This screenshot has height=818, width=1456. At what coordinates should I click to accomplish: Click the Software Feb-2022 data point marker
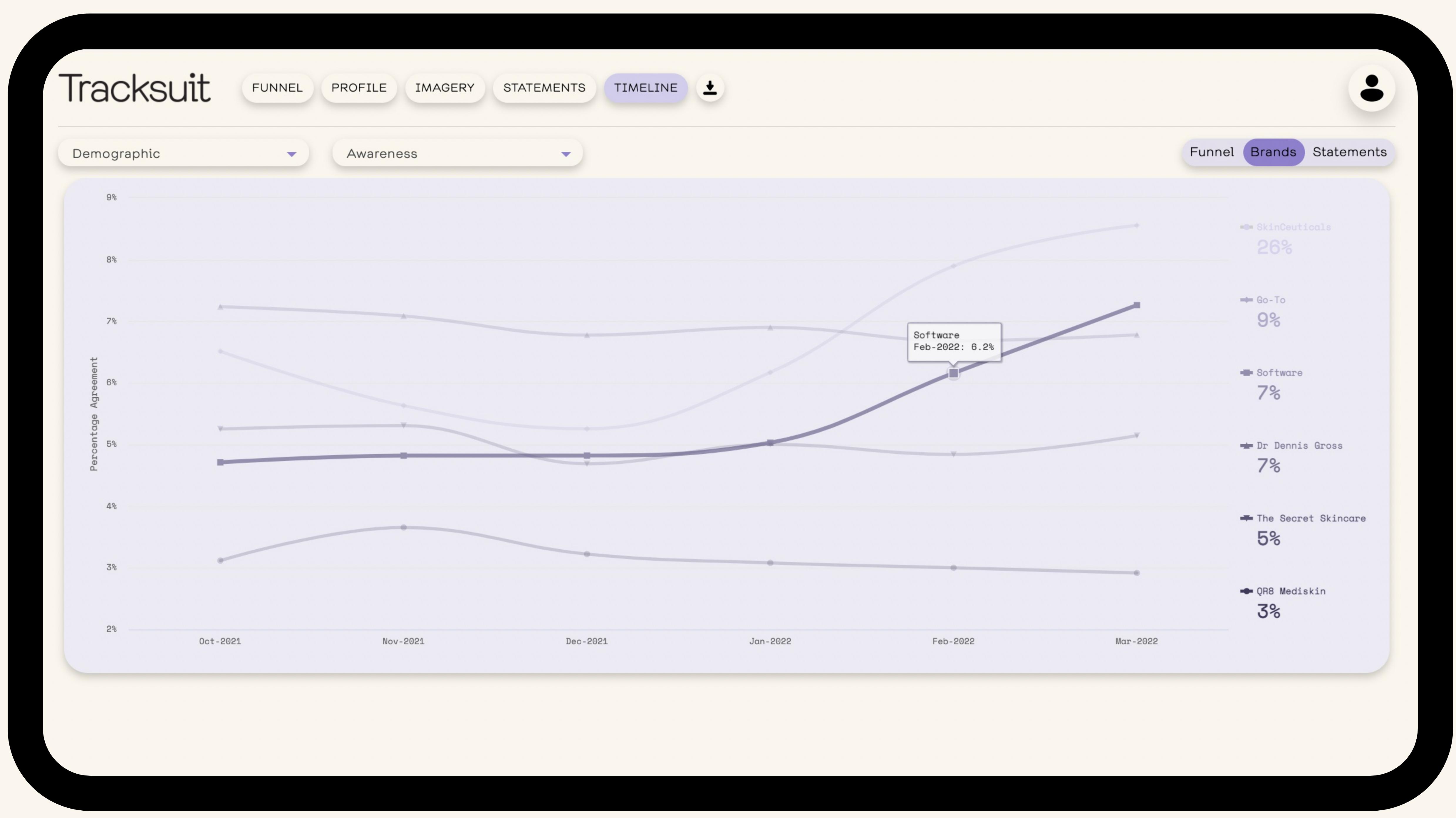coord(954,373)
